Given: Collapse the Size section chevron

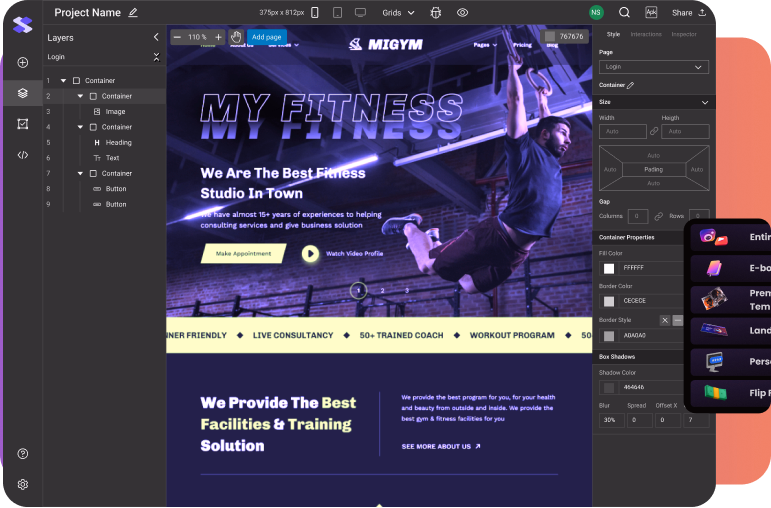Looking at the screenshot, I should pyautogui.click(x=705, y=102).
